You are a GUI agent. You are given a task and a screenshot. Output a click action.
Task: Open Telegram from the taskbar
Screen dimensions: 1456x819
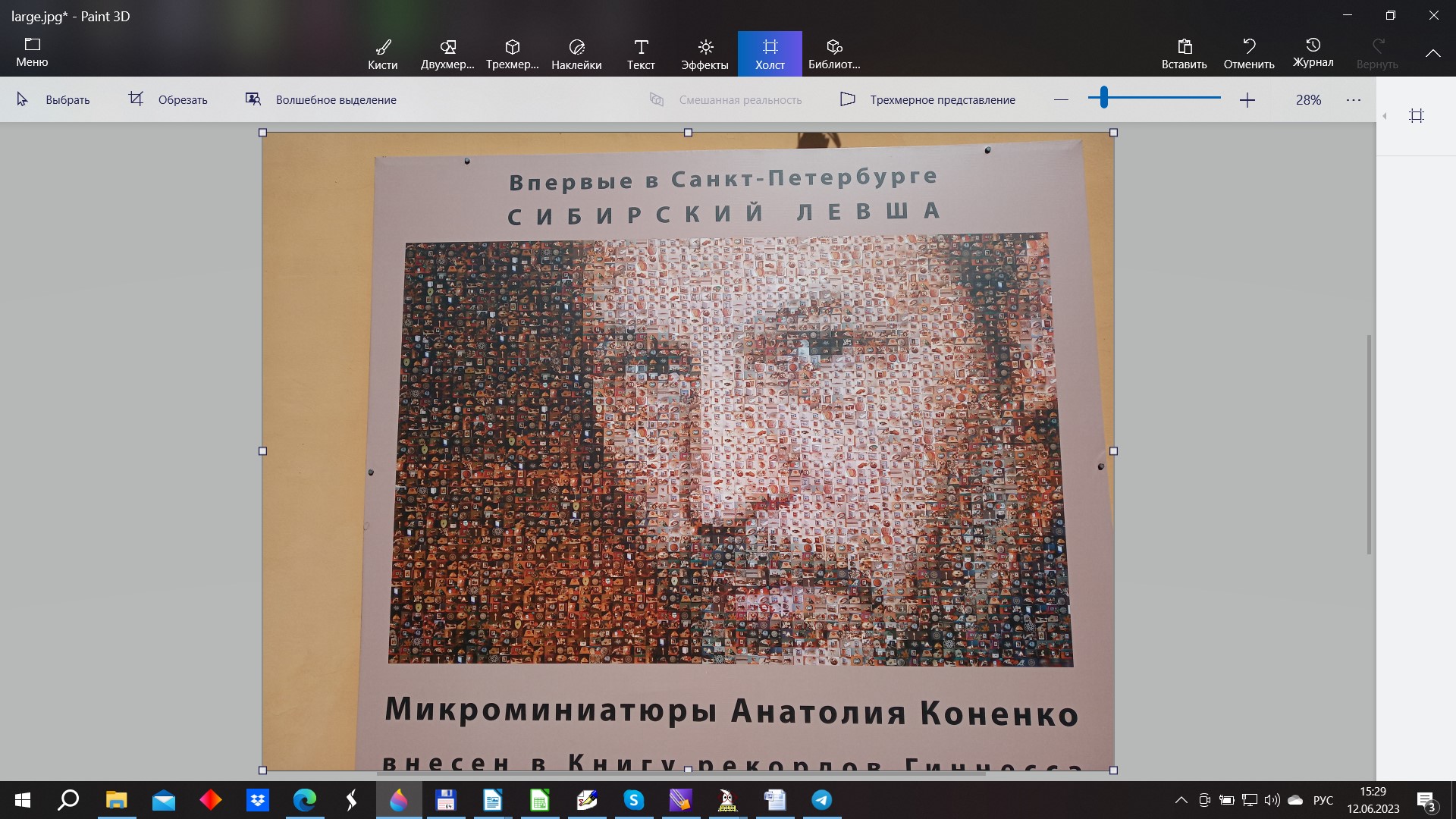pos(822,800)
